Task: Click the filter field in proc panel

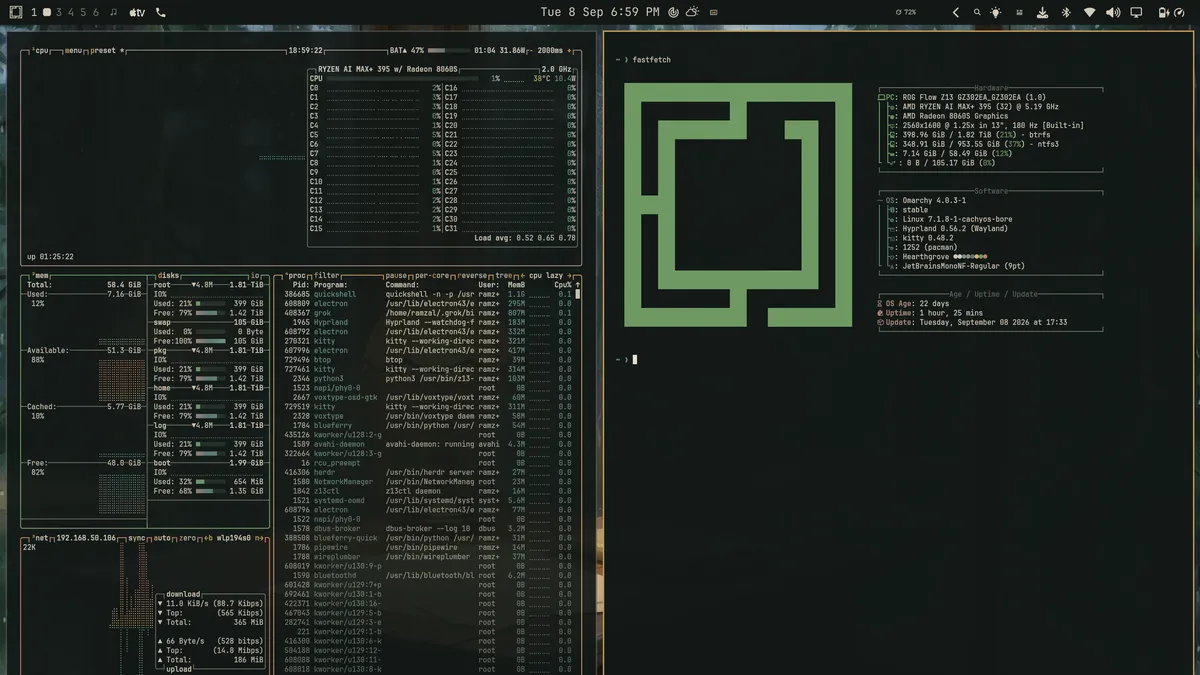Action: coord(327,275)
